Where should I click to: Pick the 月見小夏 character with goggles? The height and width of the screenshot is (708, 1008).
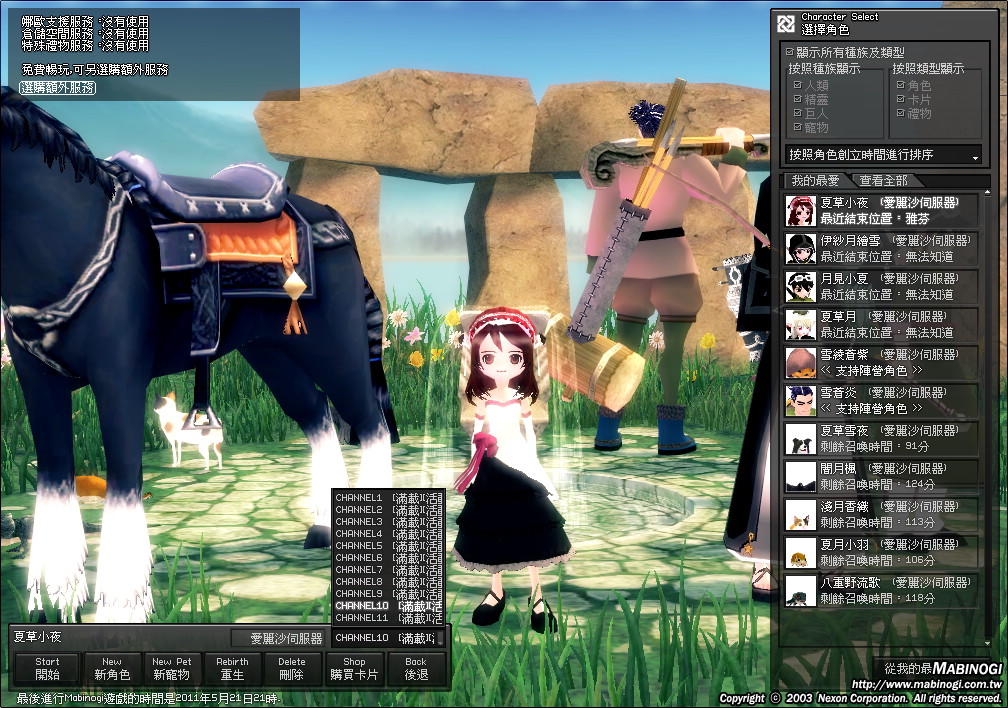click(798, 286)
